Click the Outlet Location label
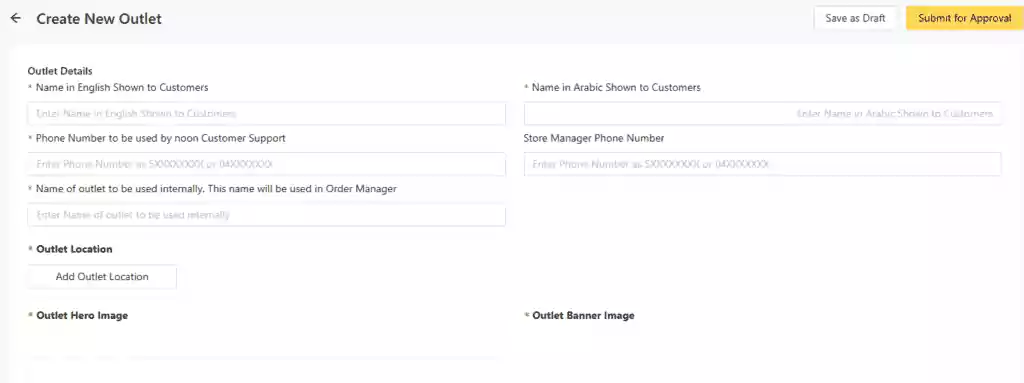This screenshot has width=1024, height=383. pyautogui.click(x=74, y=249)
